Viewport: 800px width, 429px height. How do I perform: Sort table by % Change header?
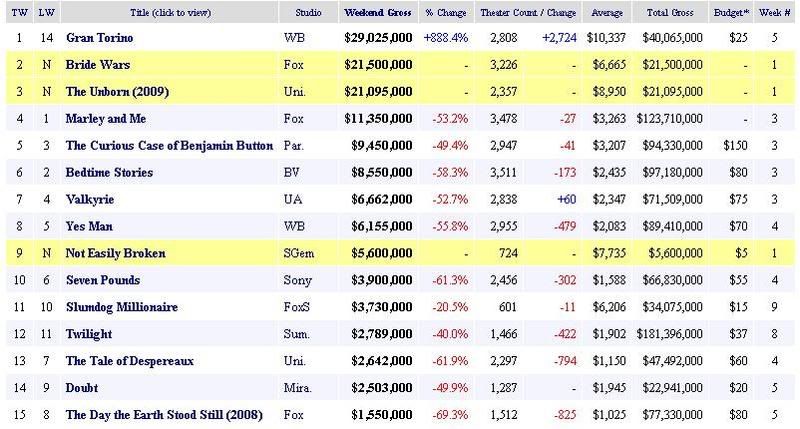point(447,13)
